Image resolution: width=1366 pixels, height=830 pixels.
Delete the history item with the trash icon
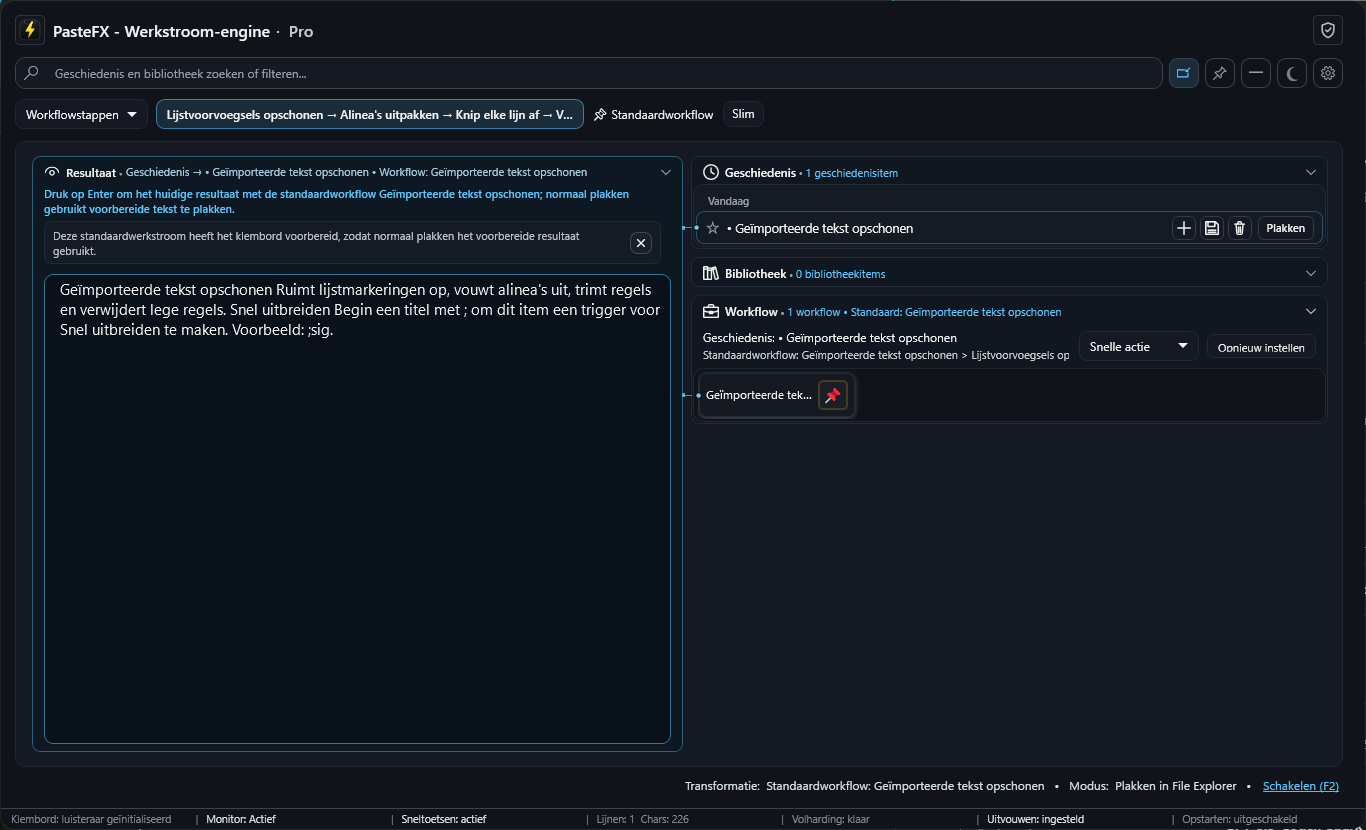click(1240, 228)
